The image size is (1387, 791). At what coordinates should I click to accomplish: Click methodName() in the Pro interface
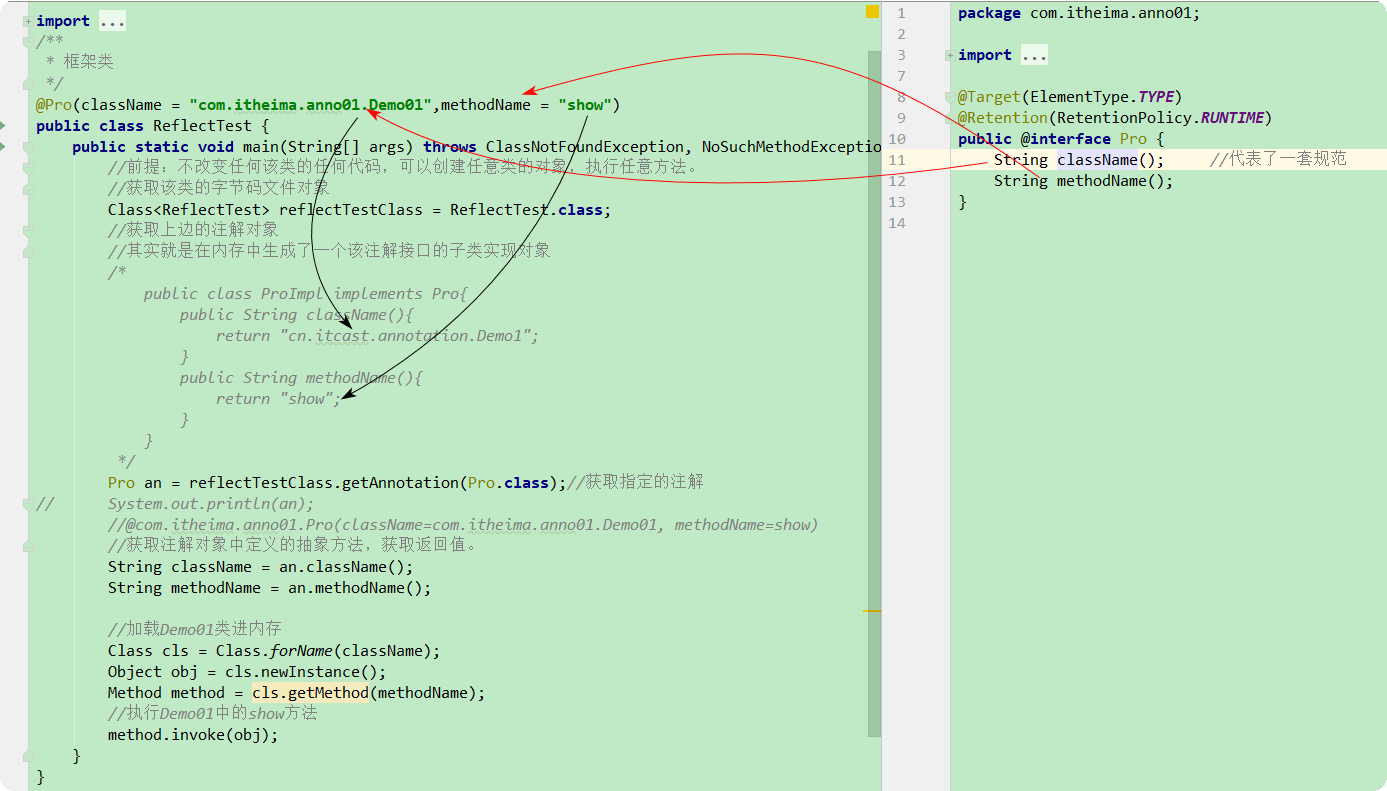click(x=1110, y=181)
